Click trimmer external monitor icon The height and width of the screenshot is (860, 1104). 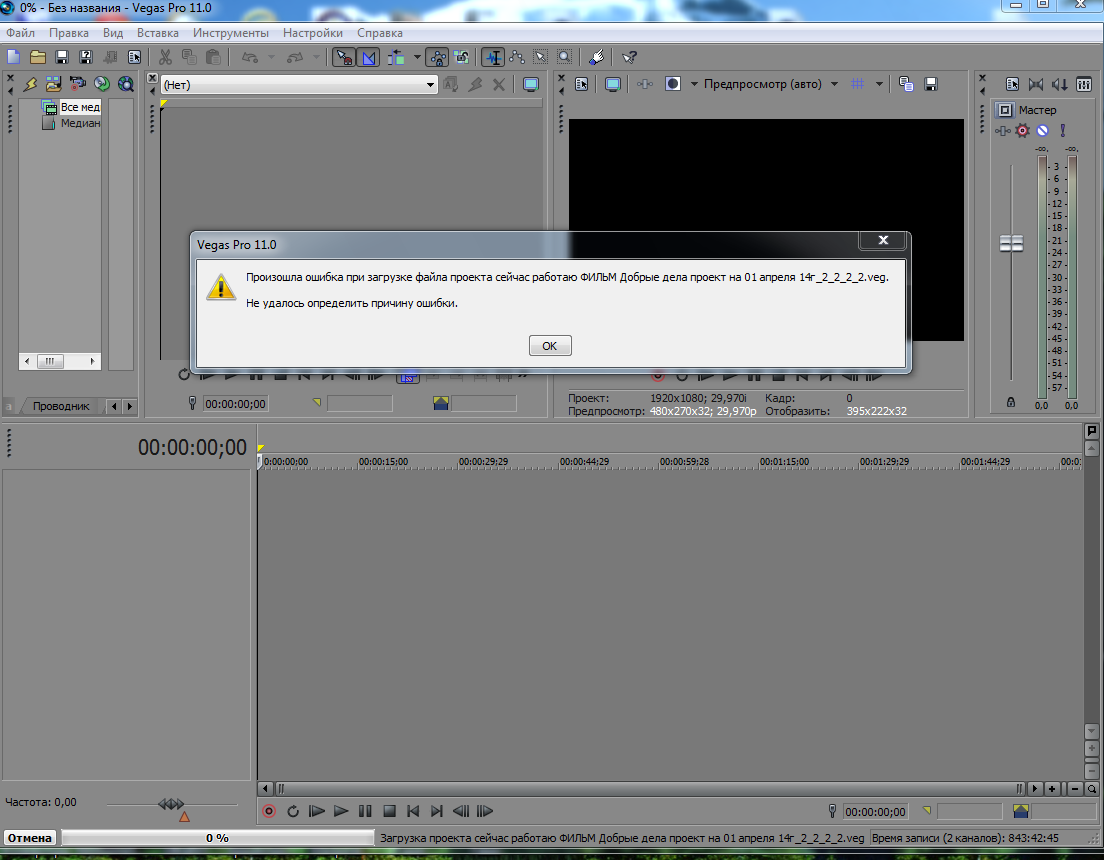pos(531,85)
